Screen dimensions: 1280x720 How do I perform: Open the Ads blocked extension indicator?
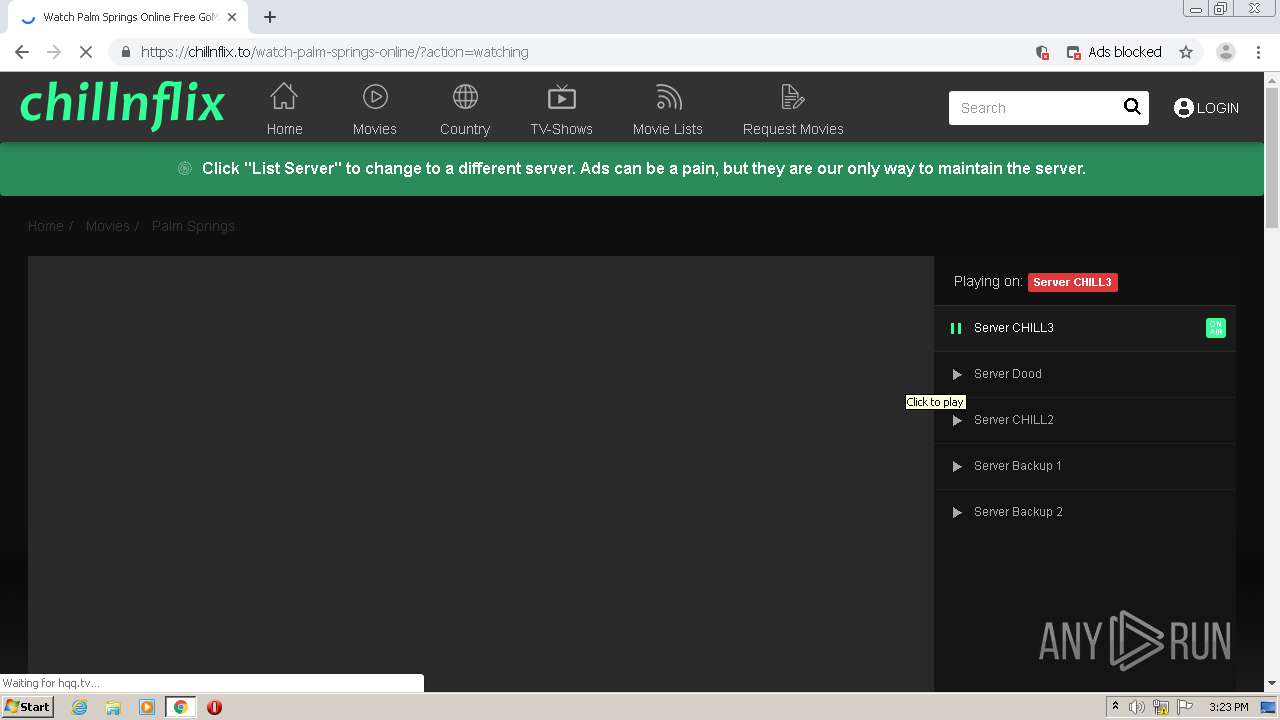(x=1114, y=52)
